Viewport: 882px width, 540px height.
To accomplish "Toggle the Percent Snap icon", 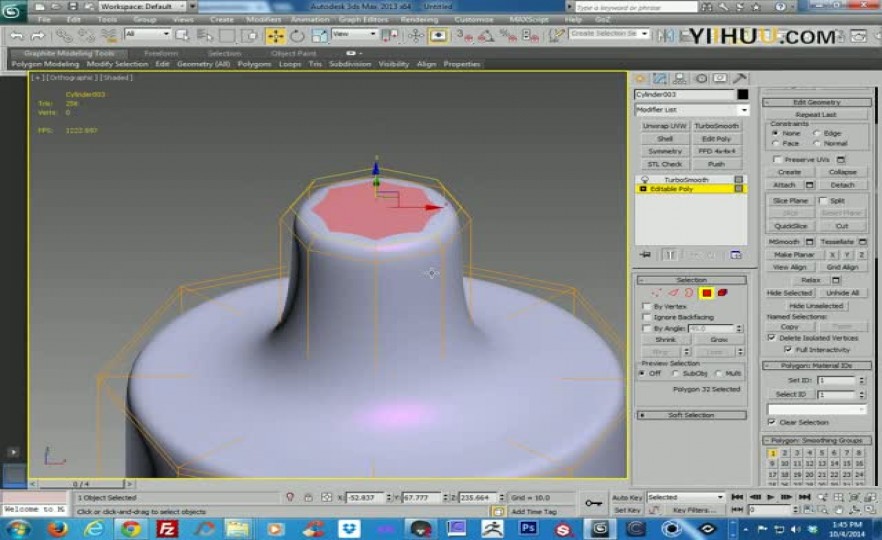I will (x=508, y=36).
